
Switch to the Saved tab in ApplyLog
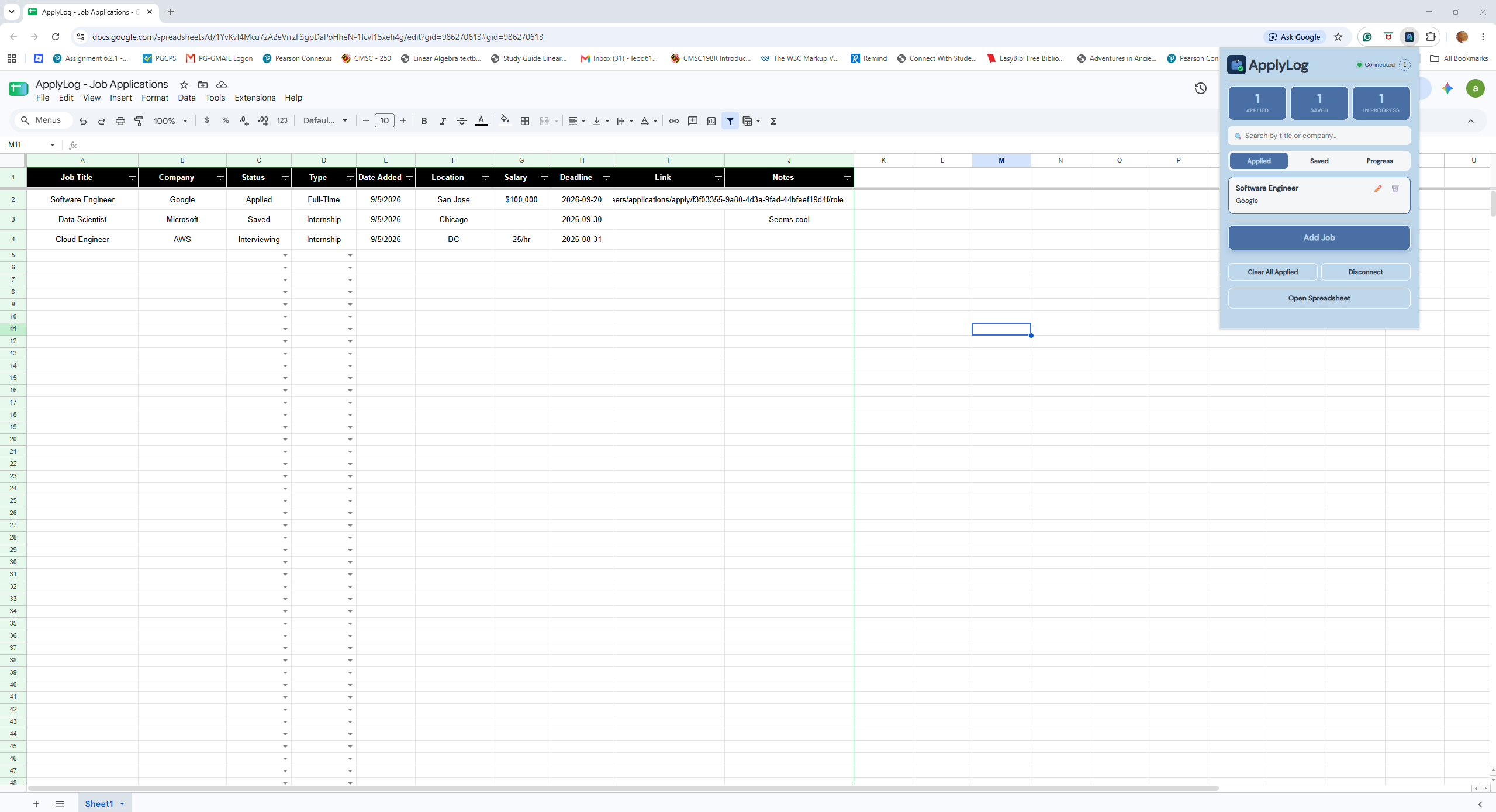(1319, 161)
